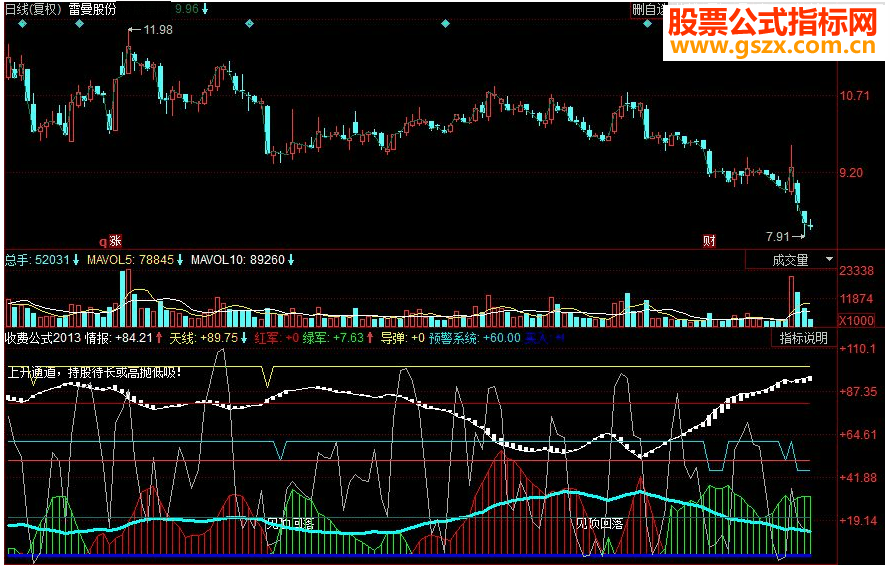
Task: Click the 7.91 low price label
Action: tap(777, 237)
